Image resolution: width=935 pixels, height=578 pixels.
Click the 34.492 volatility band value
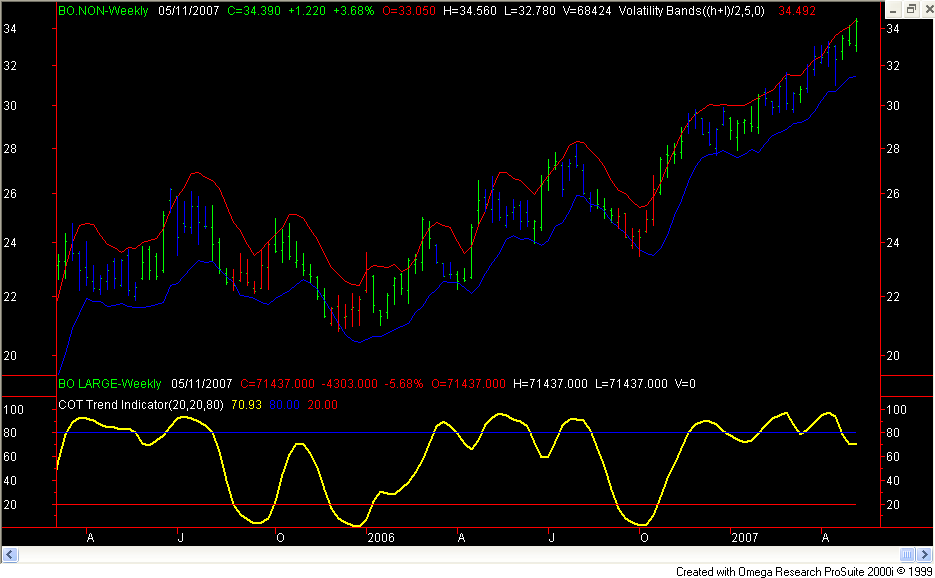coord(797,11)
